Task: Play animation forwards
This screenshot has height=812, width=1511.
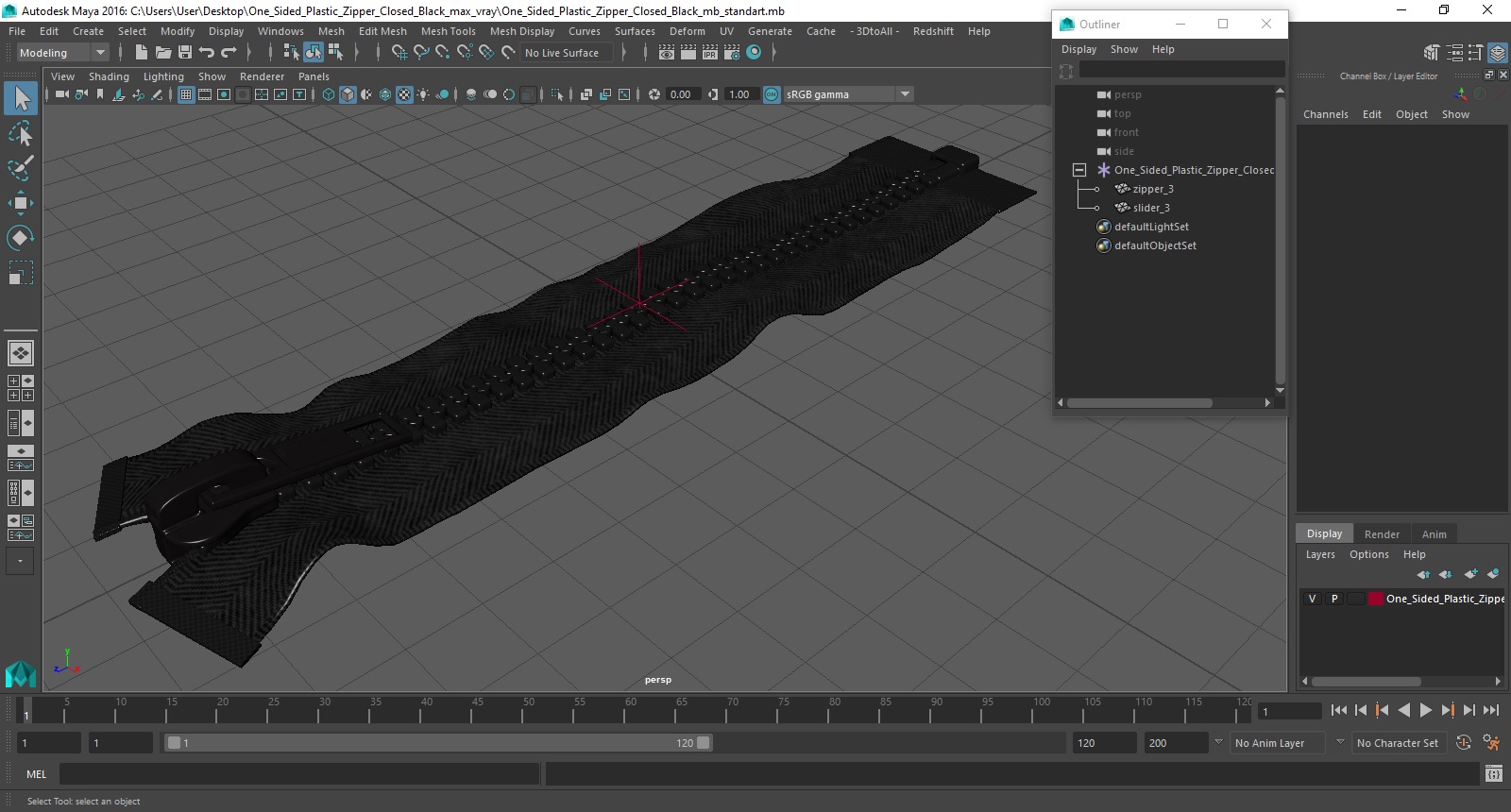Action: (1426, 711)
